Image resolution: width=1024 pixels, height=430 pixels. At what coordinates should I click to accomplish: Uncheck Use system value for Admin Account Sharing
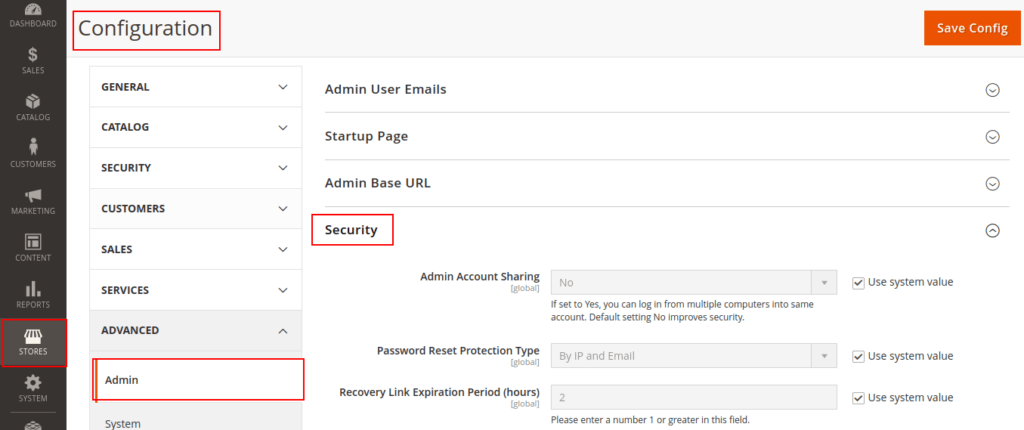(x=858, y=282)
